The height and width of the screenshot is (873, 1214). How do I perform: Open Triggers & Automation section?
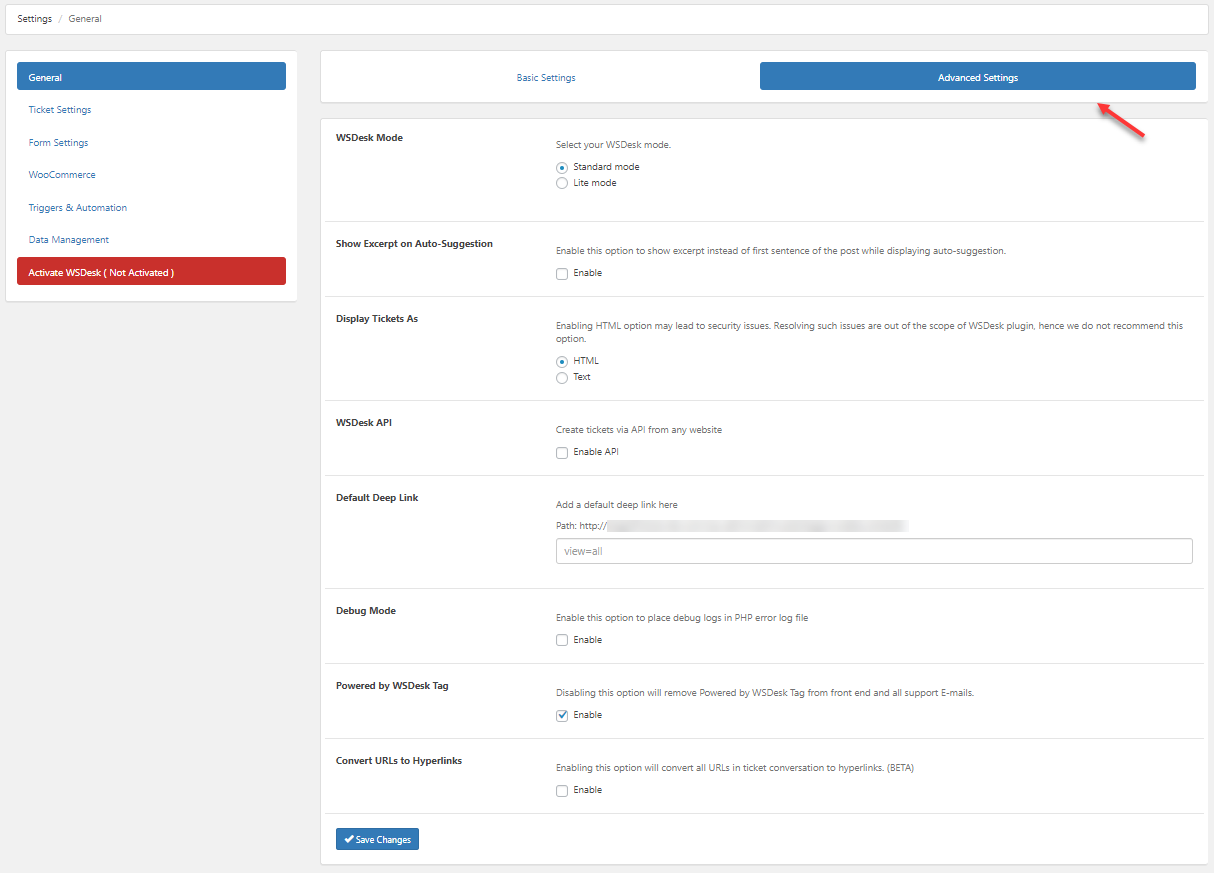78,208
